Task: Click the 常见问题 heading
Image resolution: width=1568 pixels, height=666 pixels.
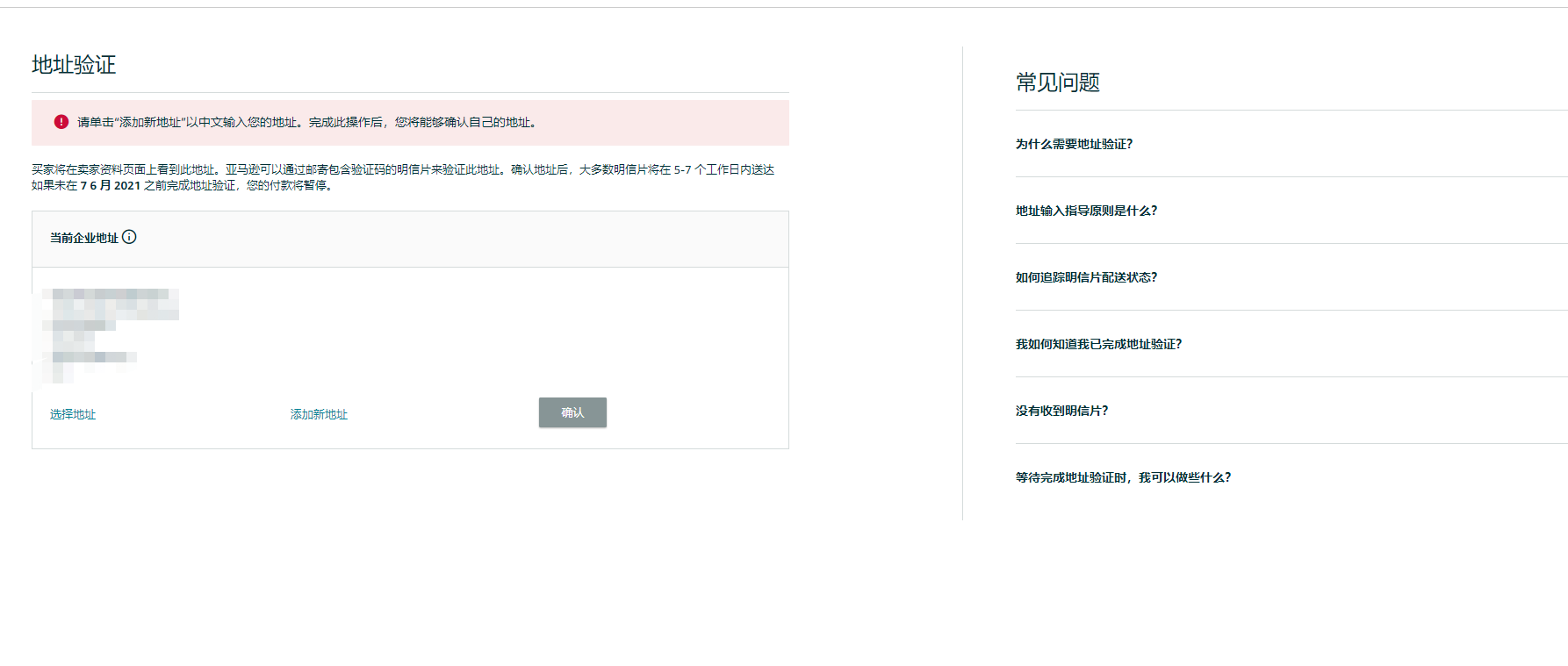Action: point(1058,82)
